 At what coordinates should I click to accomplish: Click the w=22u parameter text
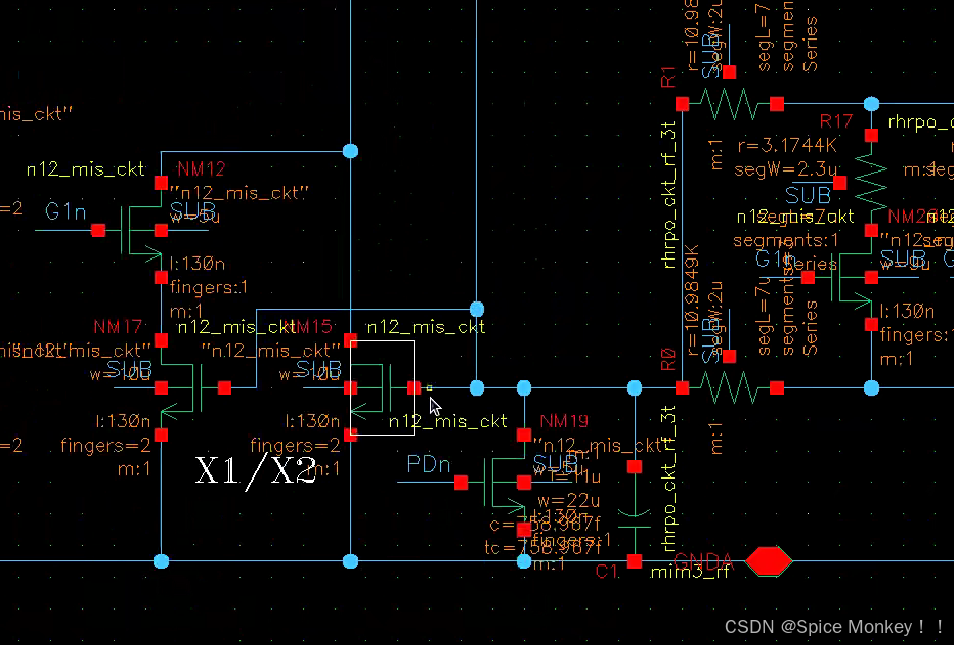(569, 500)
